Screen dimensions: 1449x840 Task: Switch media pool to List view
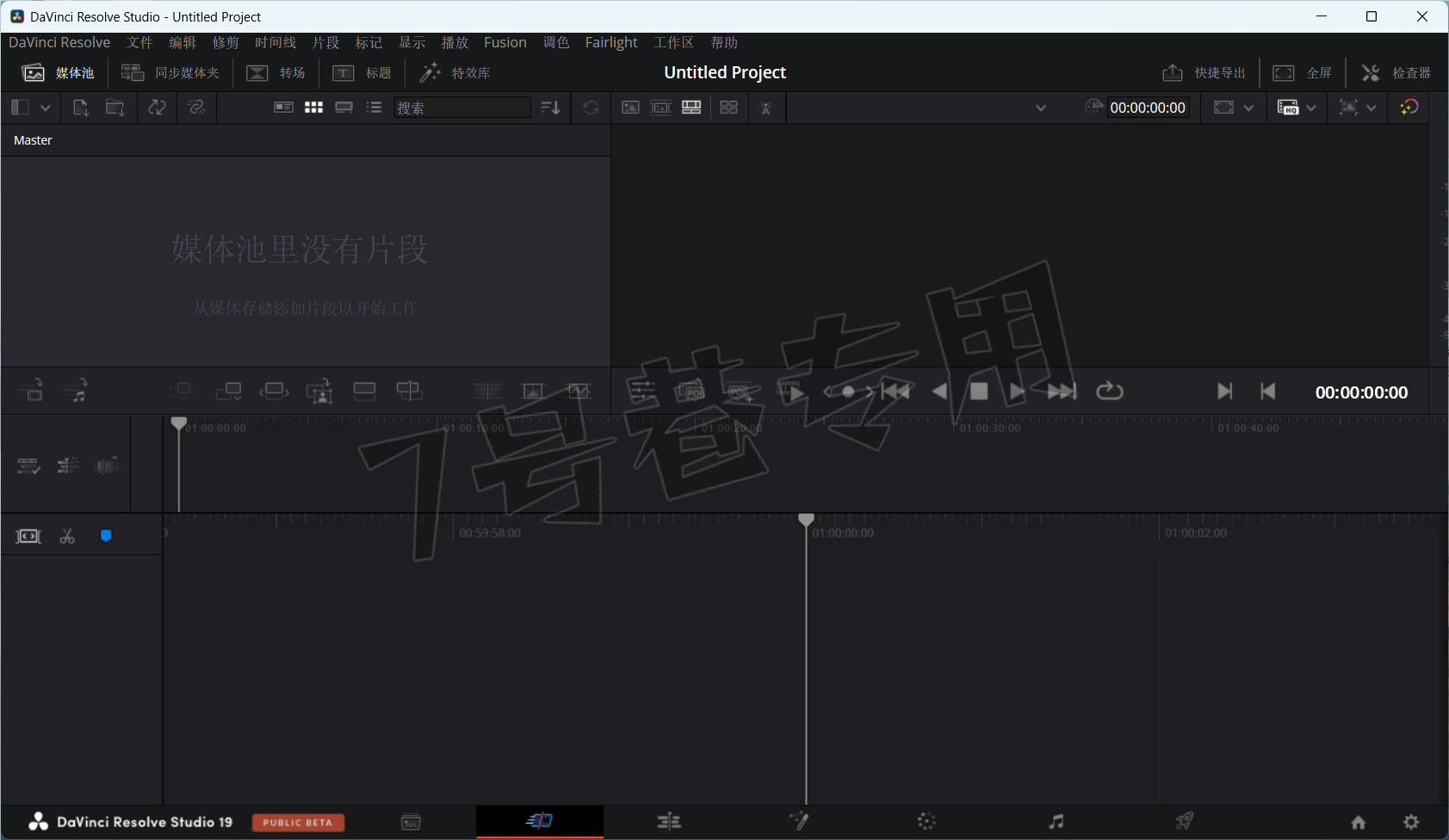pyautogui.click(x=374, y=108)
